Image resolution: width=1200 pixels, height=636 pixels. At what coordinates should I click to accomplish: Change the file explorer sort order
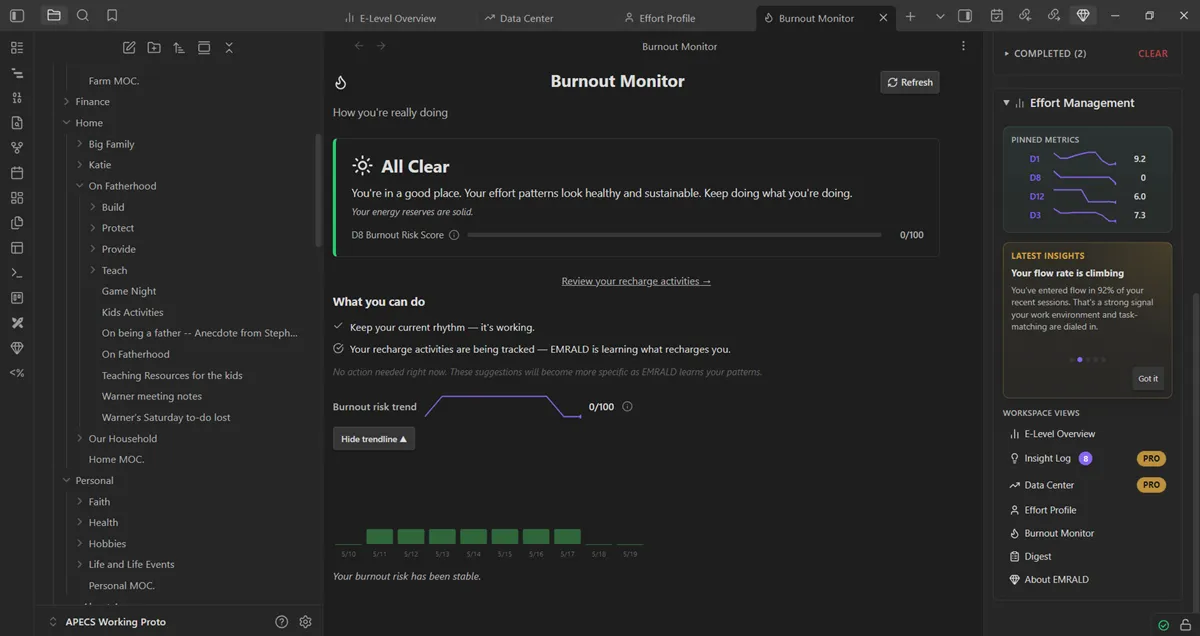[179, 48]
